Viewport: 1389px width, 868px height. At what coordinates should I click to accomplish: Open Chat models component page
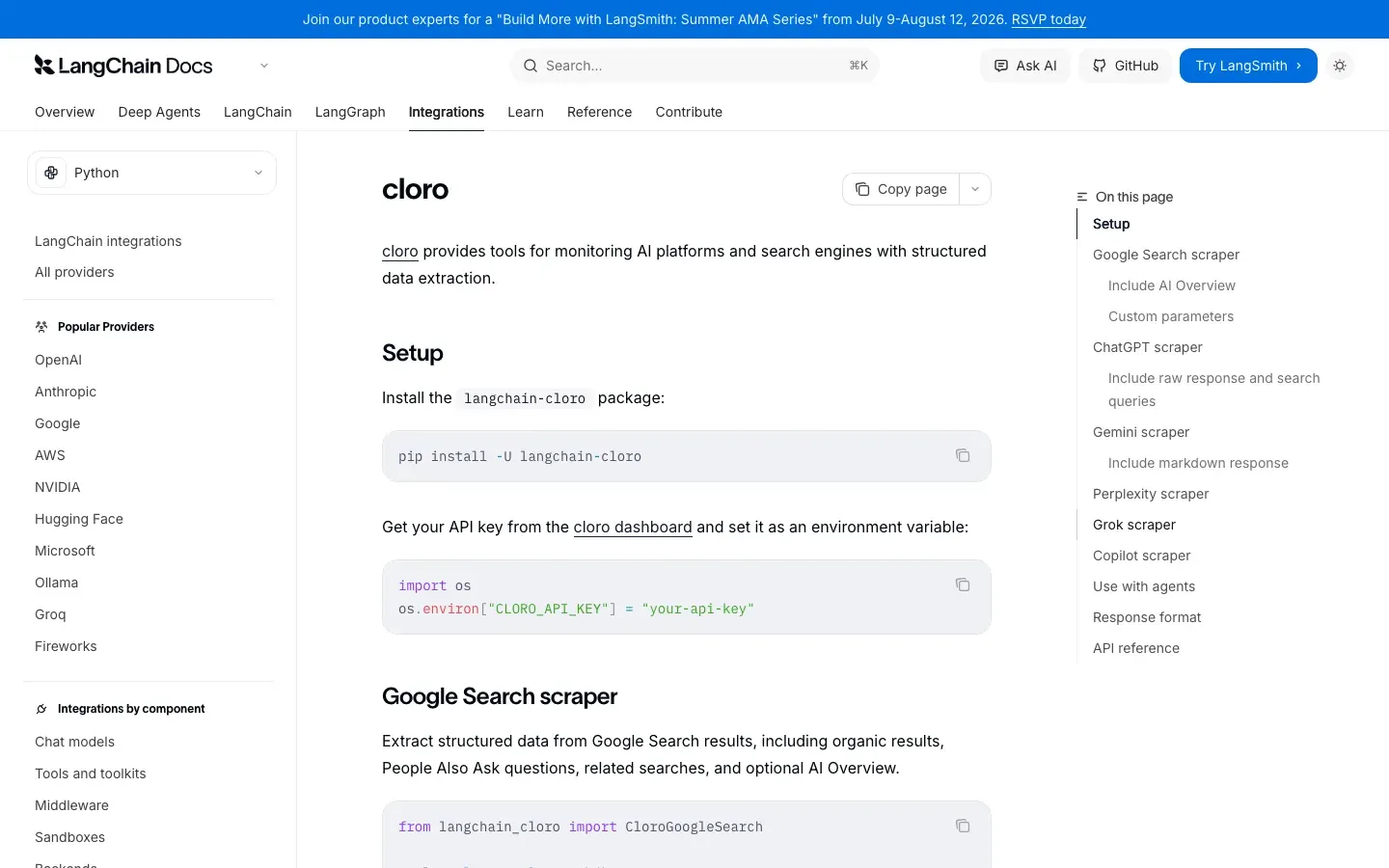tap(74, 742)
